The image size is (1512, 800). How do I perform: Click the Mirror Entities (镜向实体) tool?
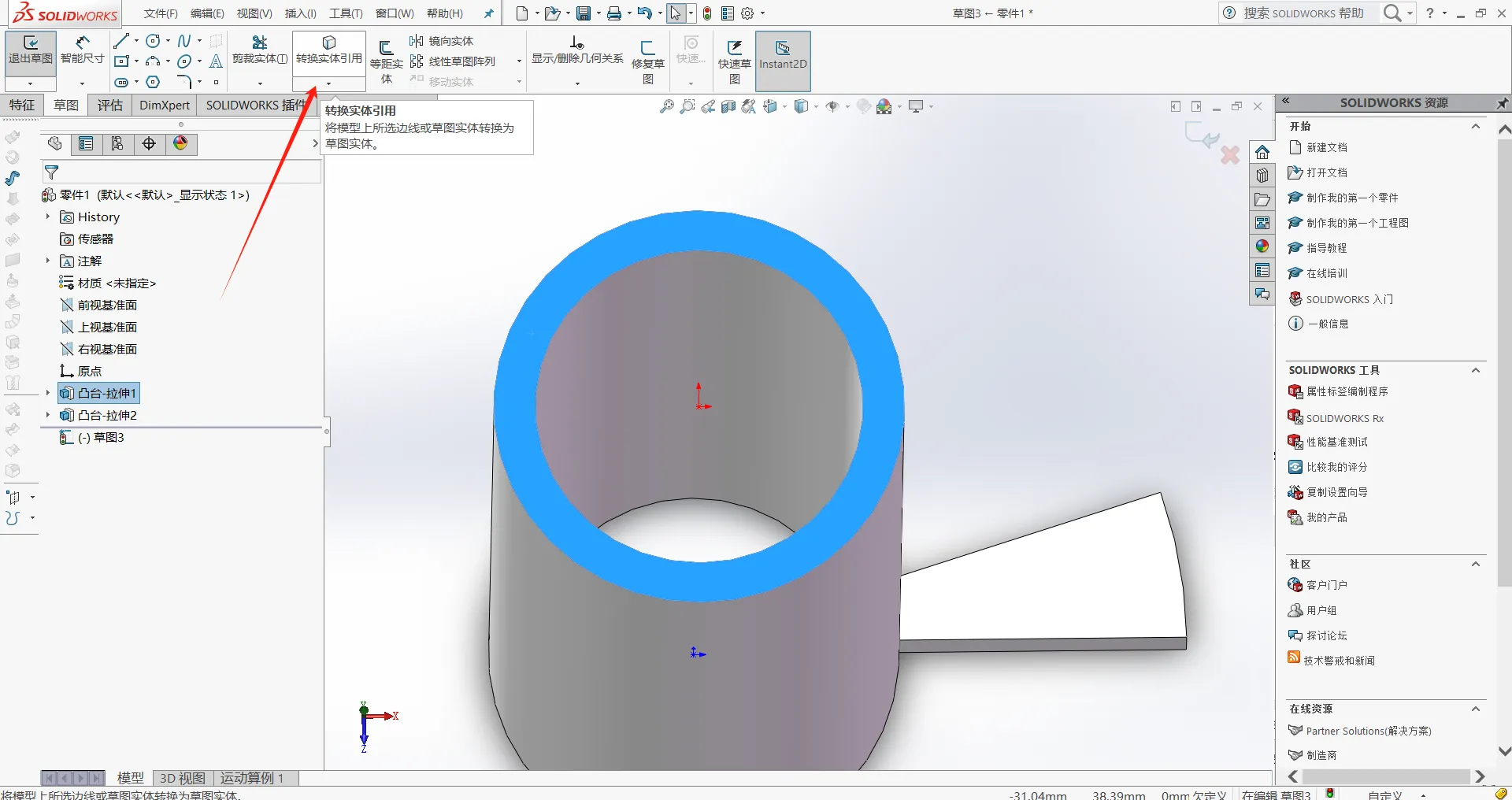tap(442, 41)
